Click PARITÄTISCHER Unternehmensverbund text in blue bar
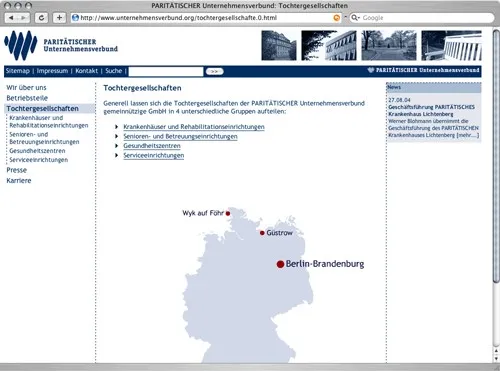The height and width of the screenshot is (371, 500). tap(428, 70)
